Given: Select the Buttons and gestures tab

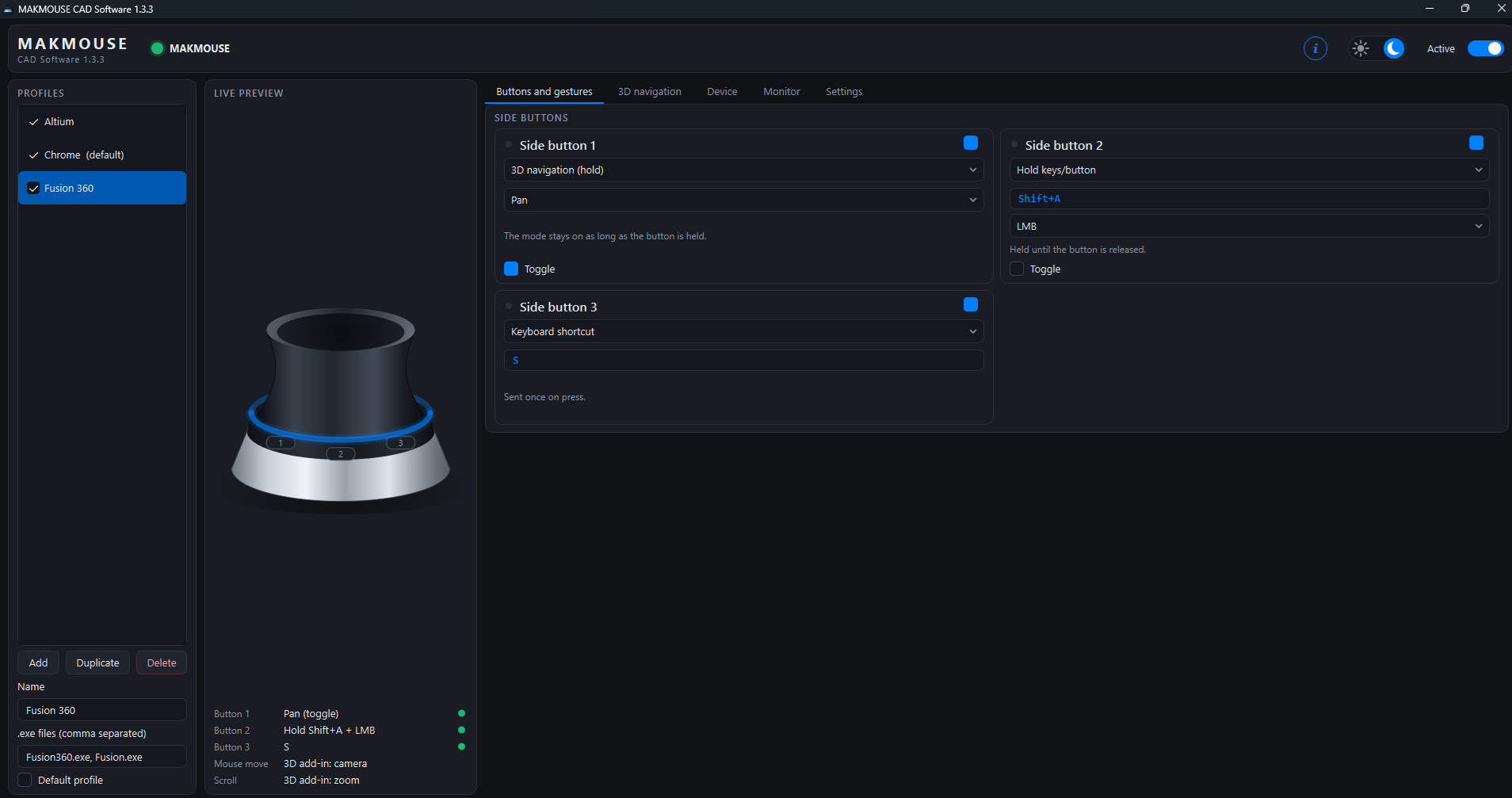Looking at the screenshot, I should click(x=544, y=92).
